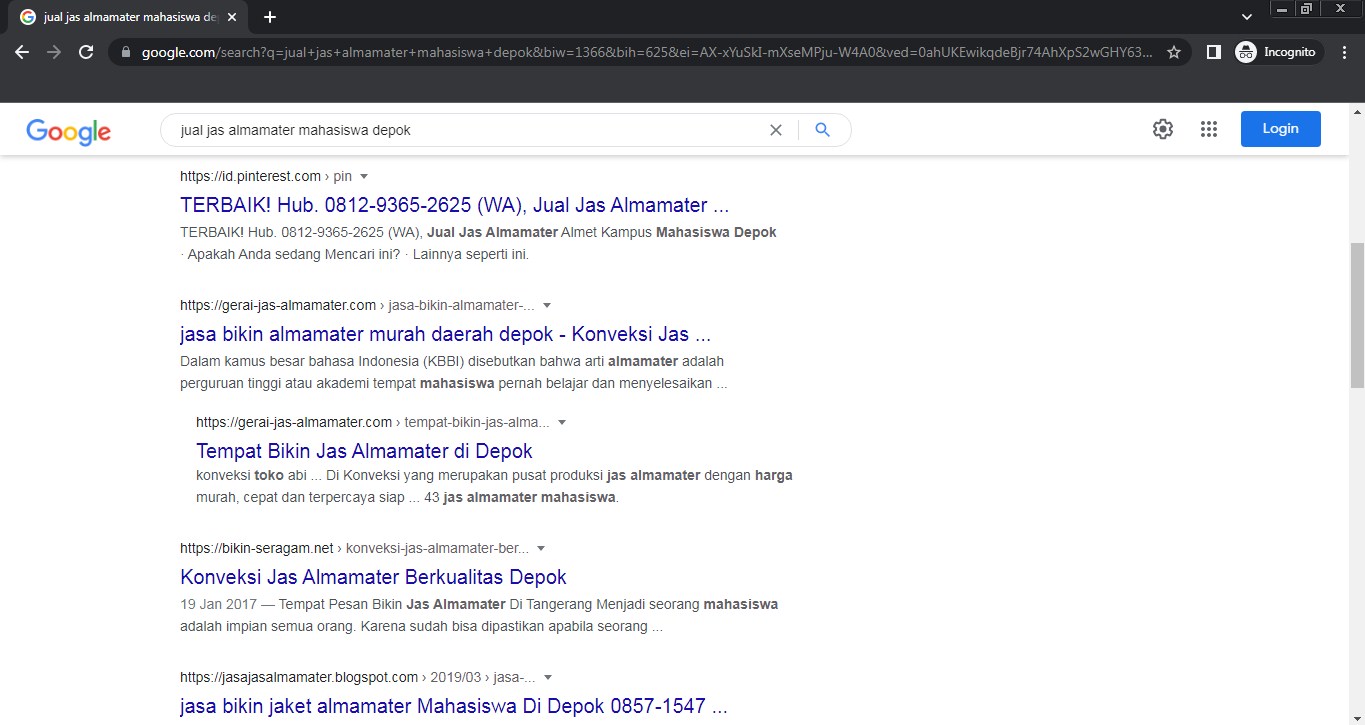Open the TERBAIK! Hub. 0812-9365-2625 result
The image size is (1365, 725).
point(454,206)
